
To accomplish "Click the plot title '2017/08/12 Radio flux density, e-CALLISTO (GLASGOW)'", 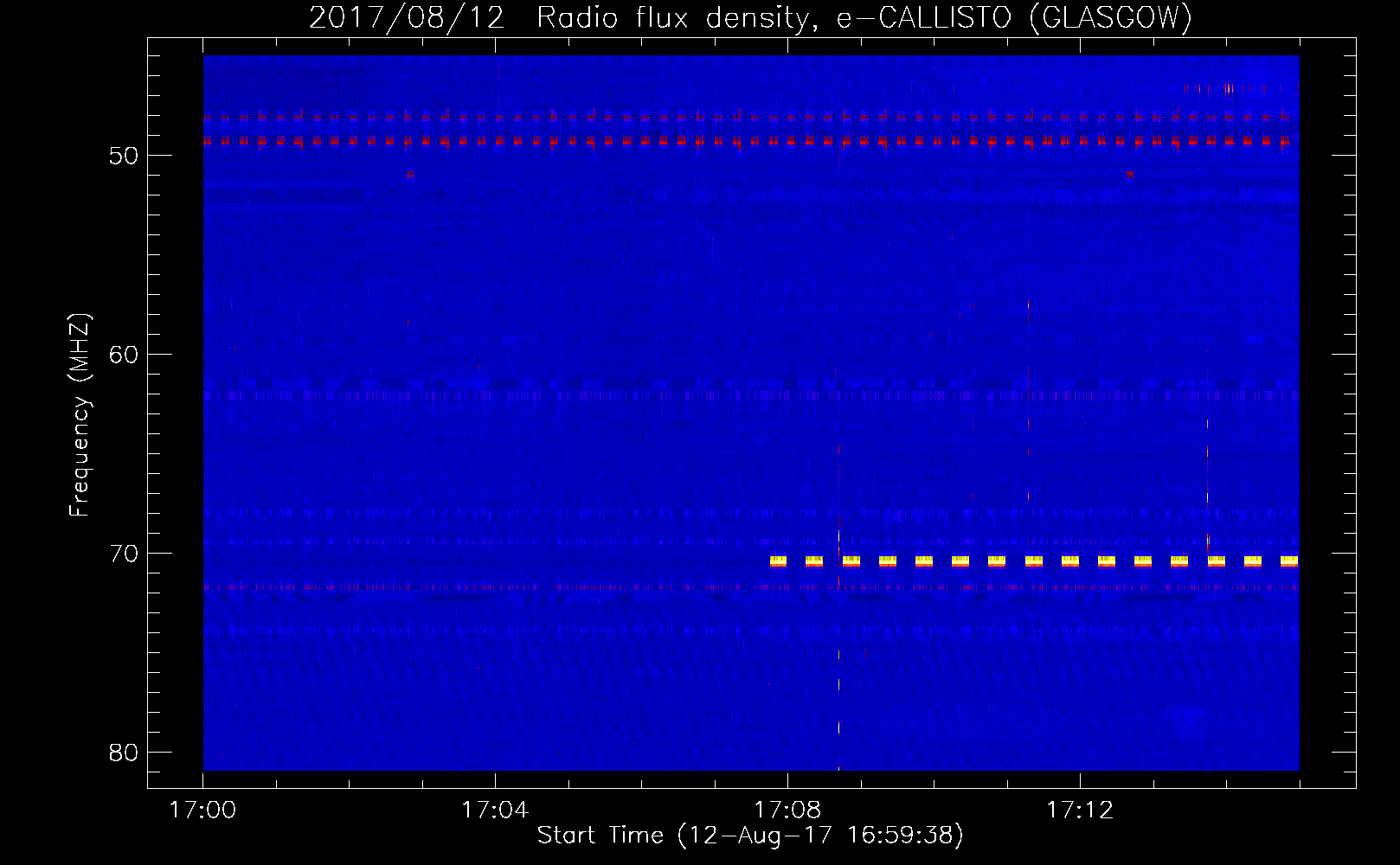I will tap(750, 17).
